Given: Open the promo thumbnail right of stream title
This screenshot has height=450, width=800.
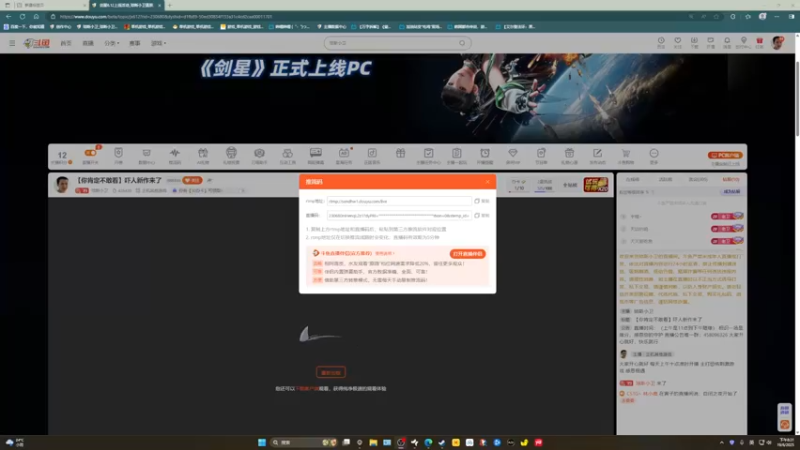Looking at the screenshot, I should tap(596, 185).
